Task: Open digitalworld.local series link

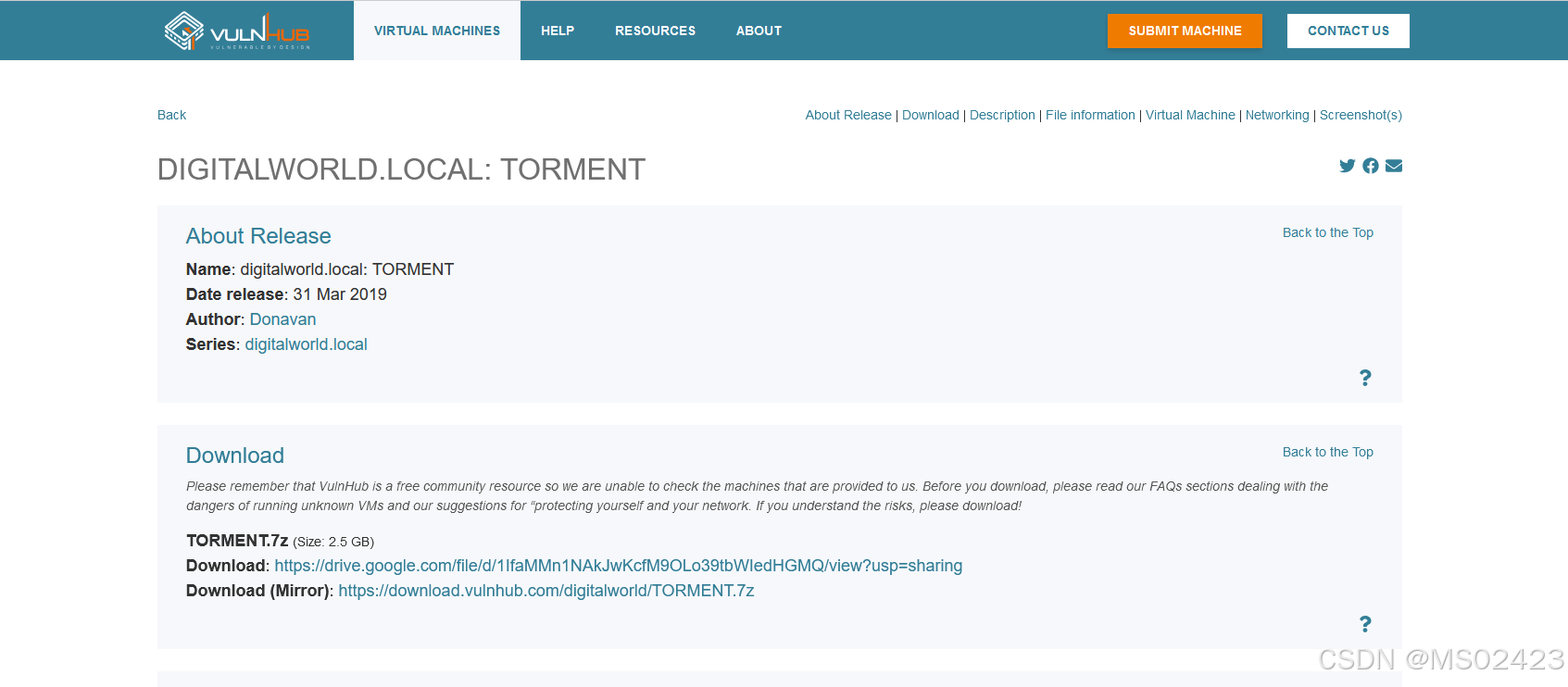Action: [306, 344]
